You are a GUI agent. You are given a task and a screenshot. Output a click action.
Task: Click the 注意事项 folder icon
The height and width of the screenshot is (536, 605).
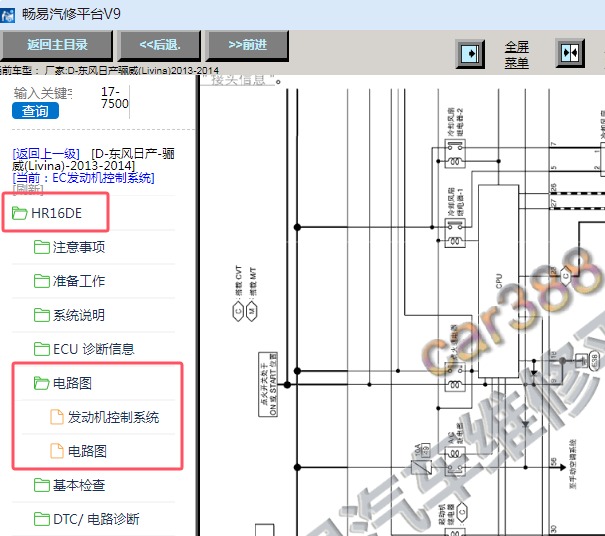point(42,247)
